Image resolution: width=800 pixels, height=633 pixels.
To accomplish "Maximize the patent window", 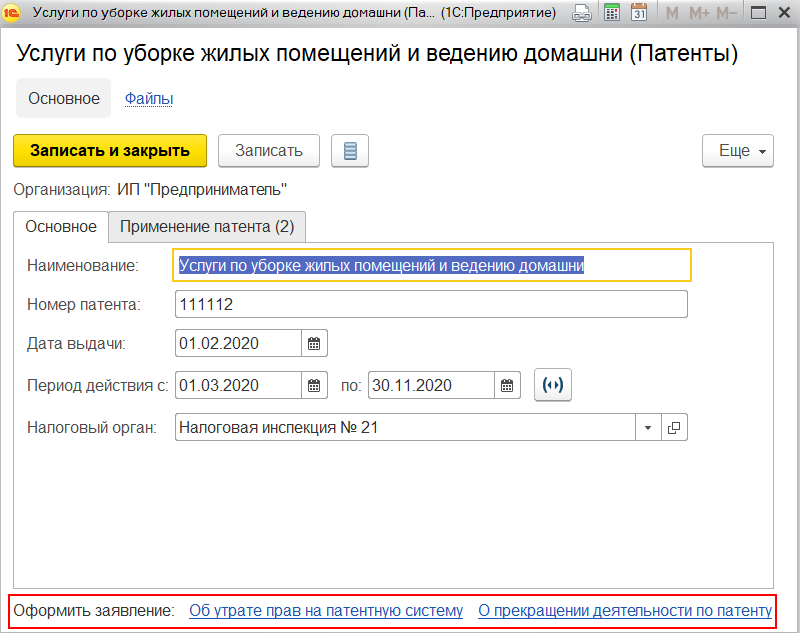I will [x=759, y=13].
